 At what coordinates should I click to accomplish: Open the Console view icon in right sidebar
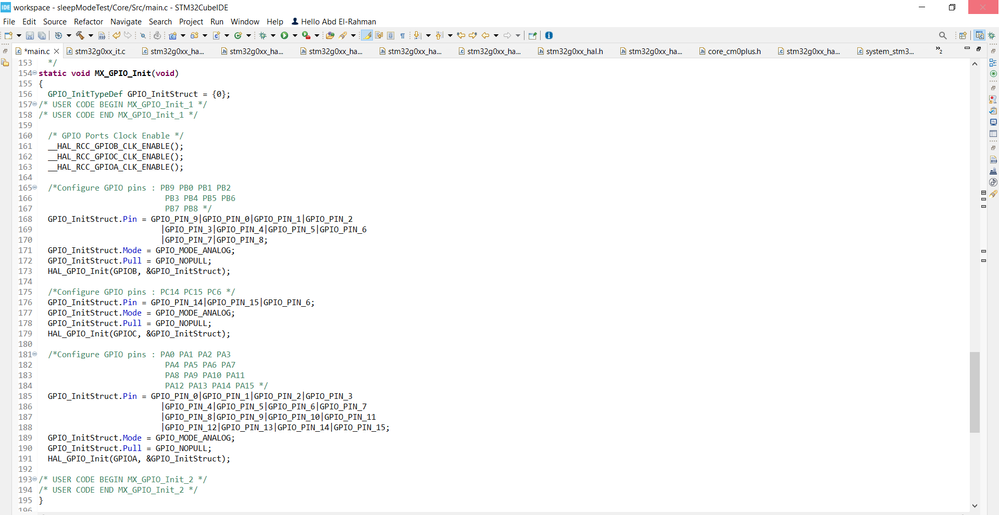(x=993, y=122)
